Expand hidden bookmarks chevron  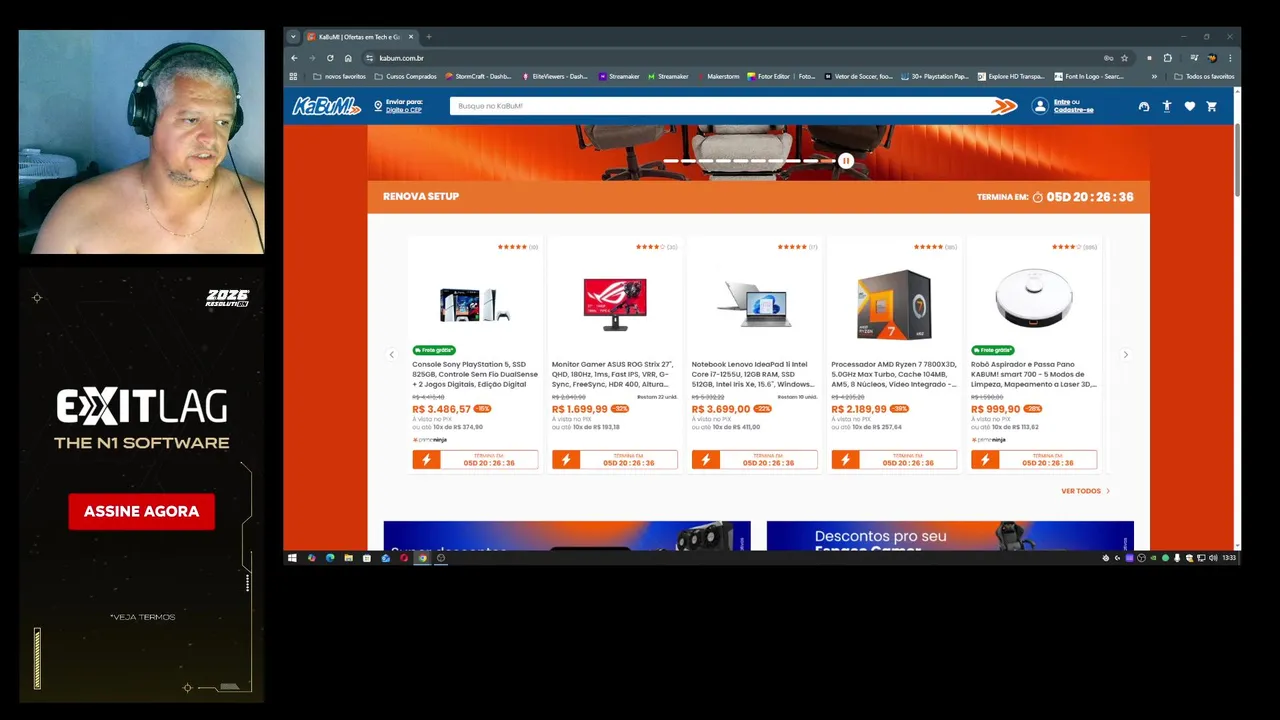(1154, 76)
